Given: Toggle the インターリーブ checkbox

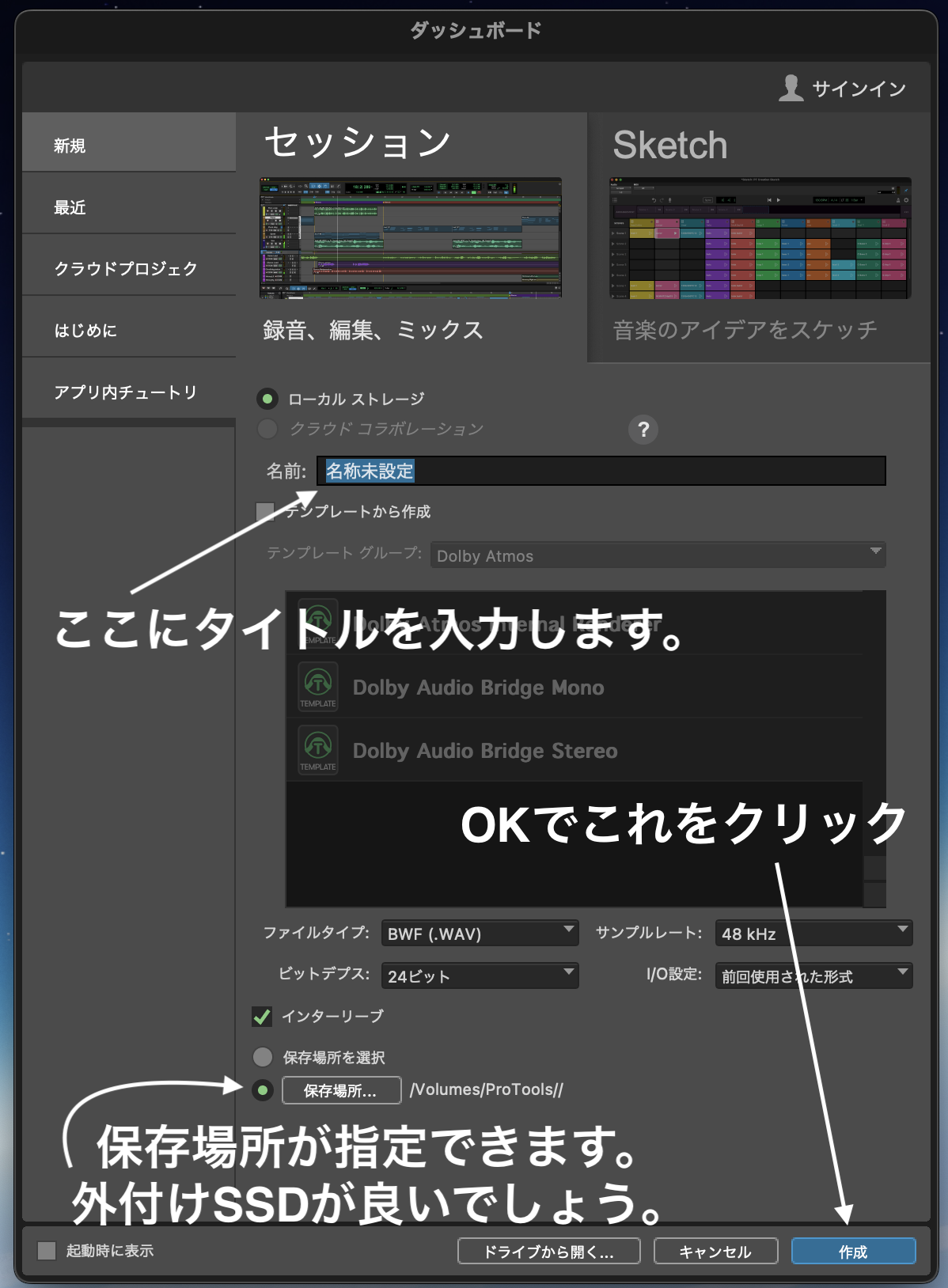Looking at the screenshot, I should coord(262,1017).
